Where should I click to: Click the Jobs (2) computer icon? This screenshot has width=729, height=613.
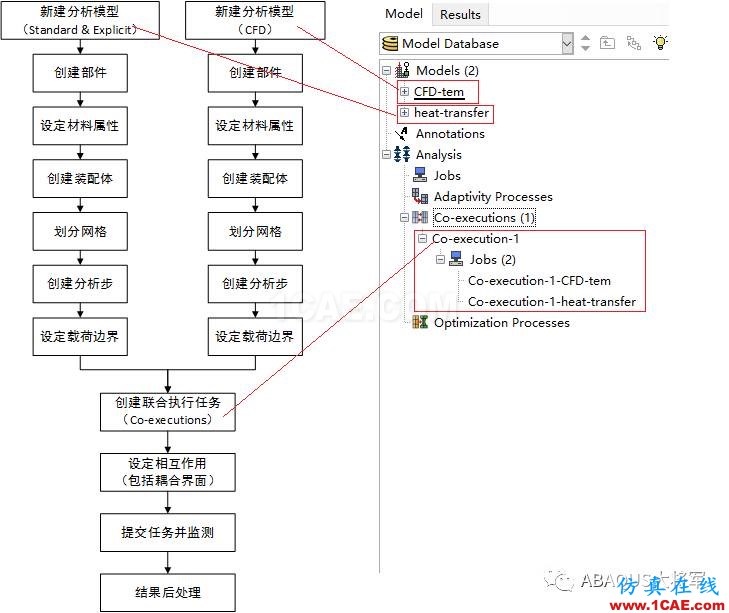pos(456,259)
